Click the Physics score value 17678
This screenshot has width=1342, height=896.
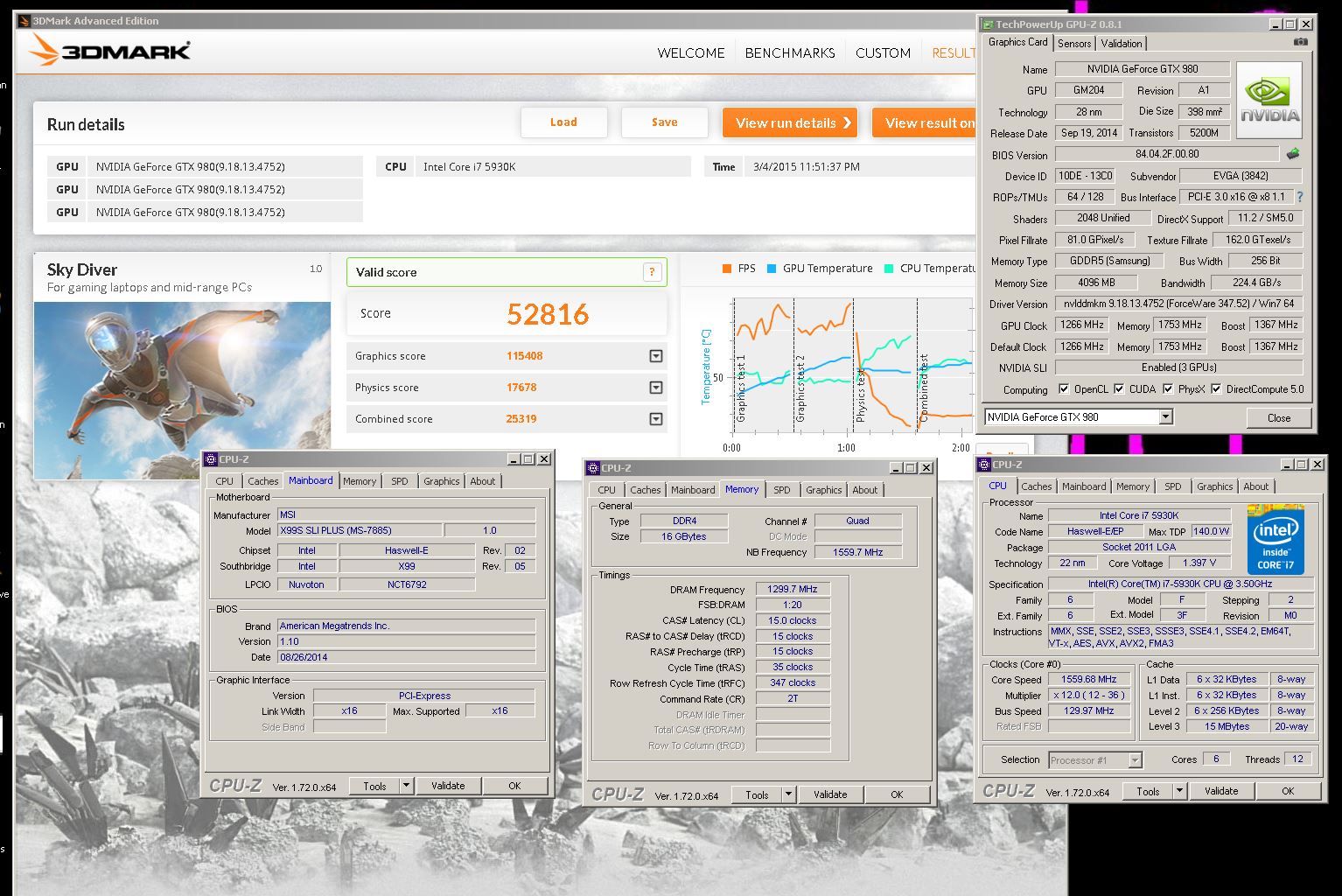521,388
